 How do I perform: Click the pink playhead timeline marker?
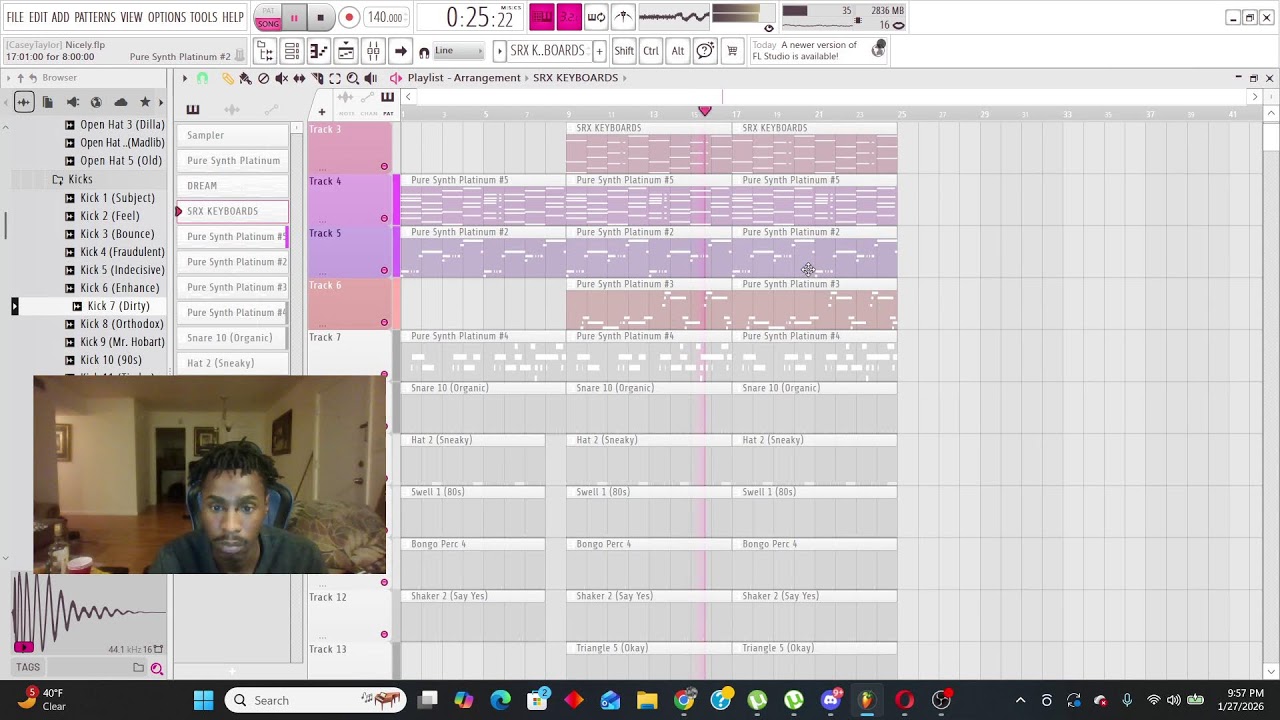click(x=704, y=111)
